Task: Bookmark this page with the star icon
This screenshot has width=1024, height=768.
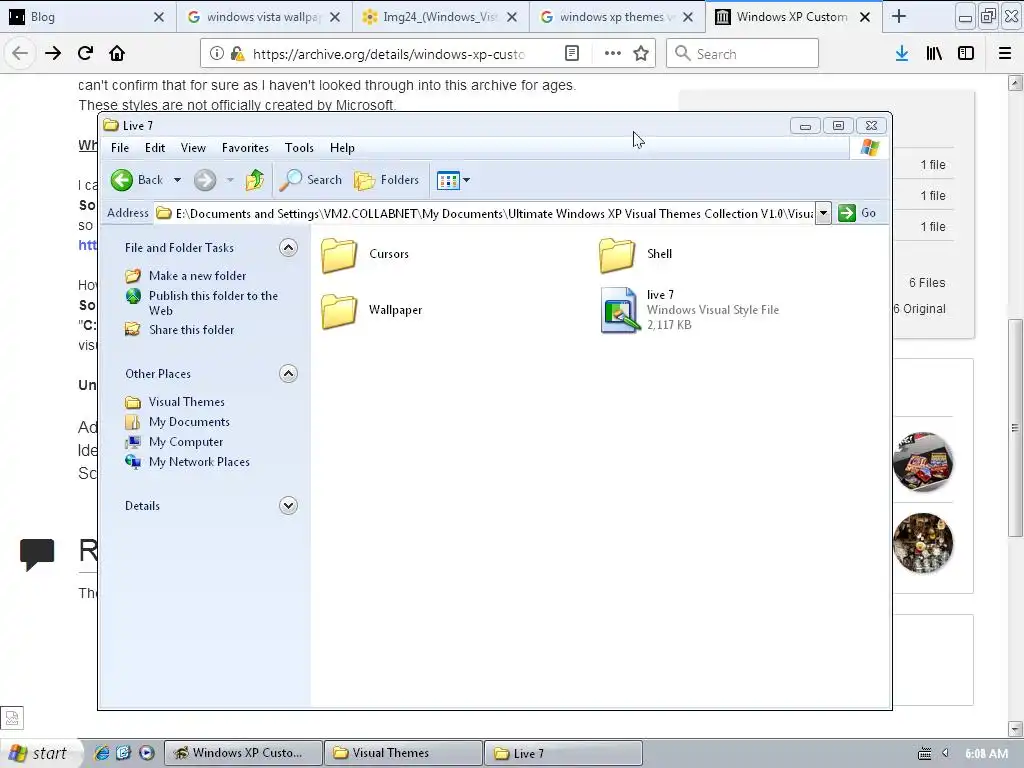Action: (641, 54)
